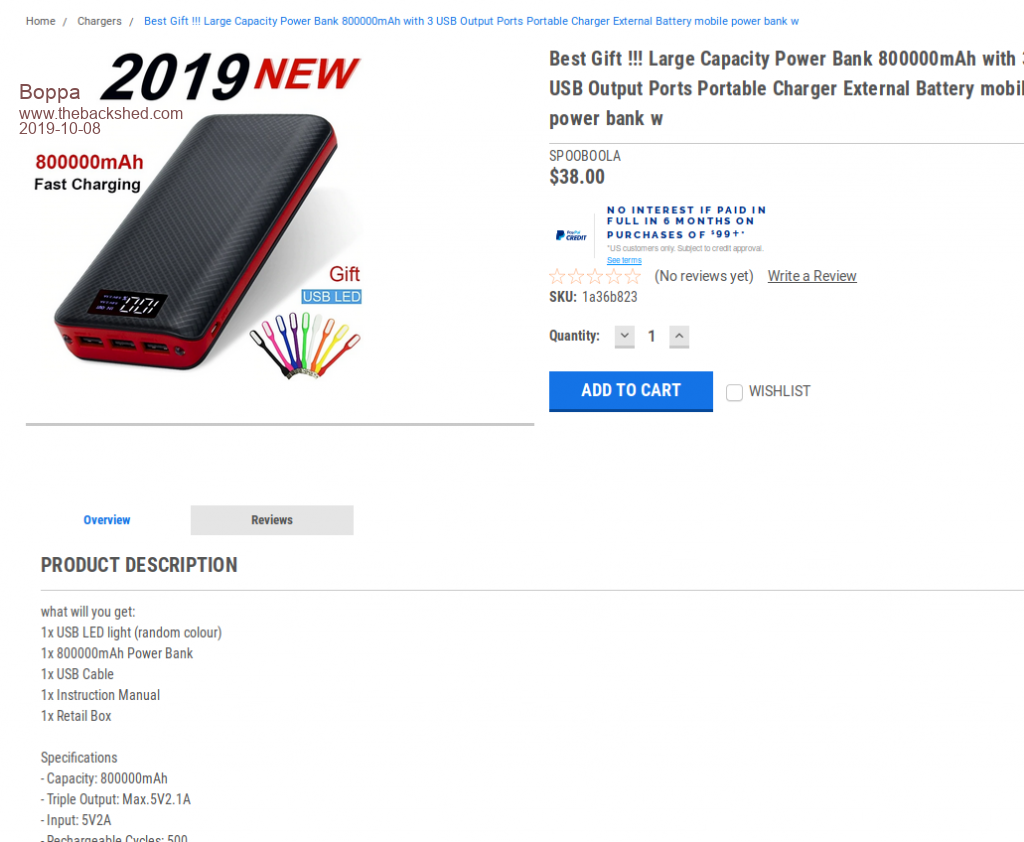Click the fifth rating star

(x=633, y=276)
